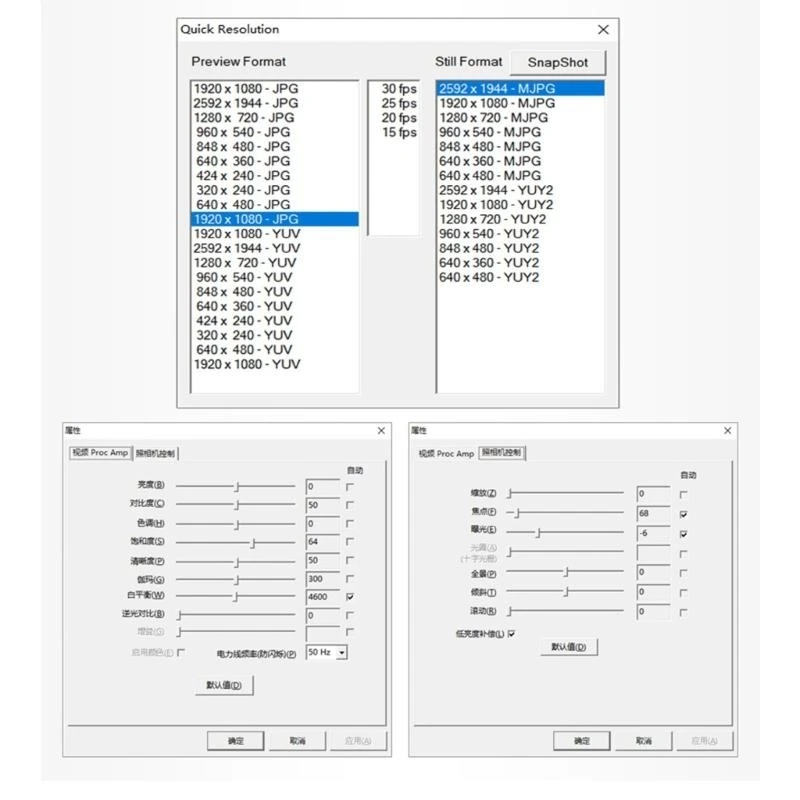This screenshot has height=800, width=800.
Task: Click the SnapShot button
Action: pos(558,63)
